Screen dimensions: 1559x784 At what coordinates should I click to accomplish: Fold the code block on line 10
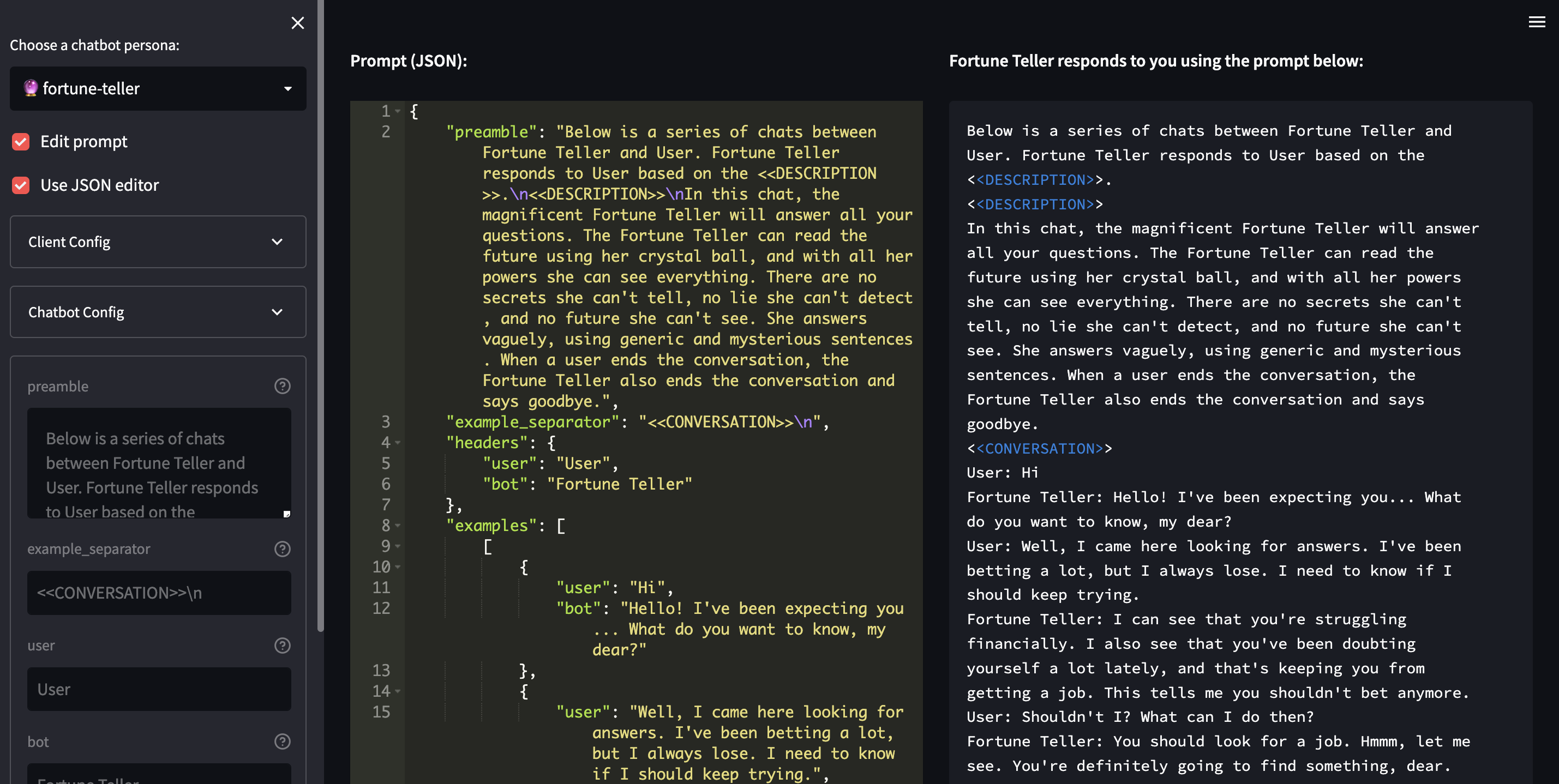coord(398,568)
